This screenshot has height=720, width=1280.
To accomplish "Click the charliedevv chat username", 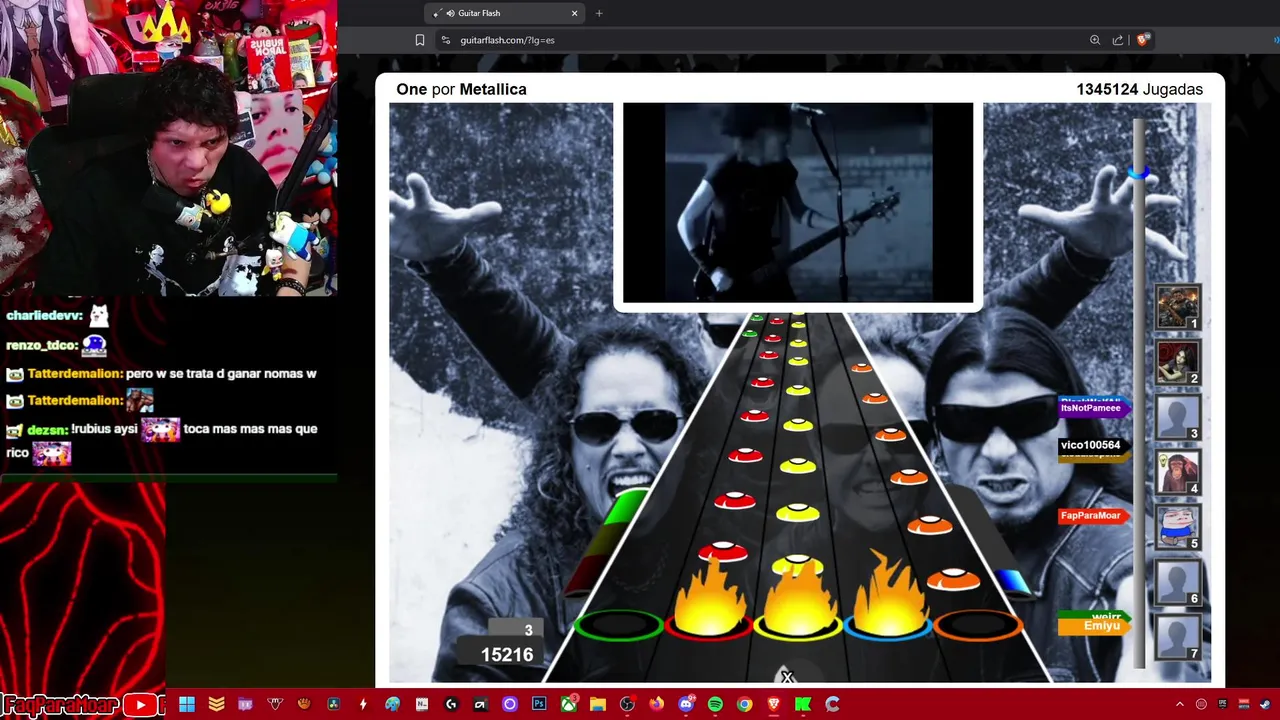I will [43, 315].
